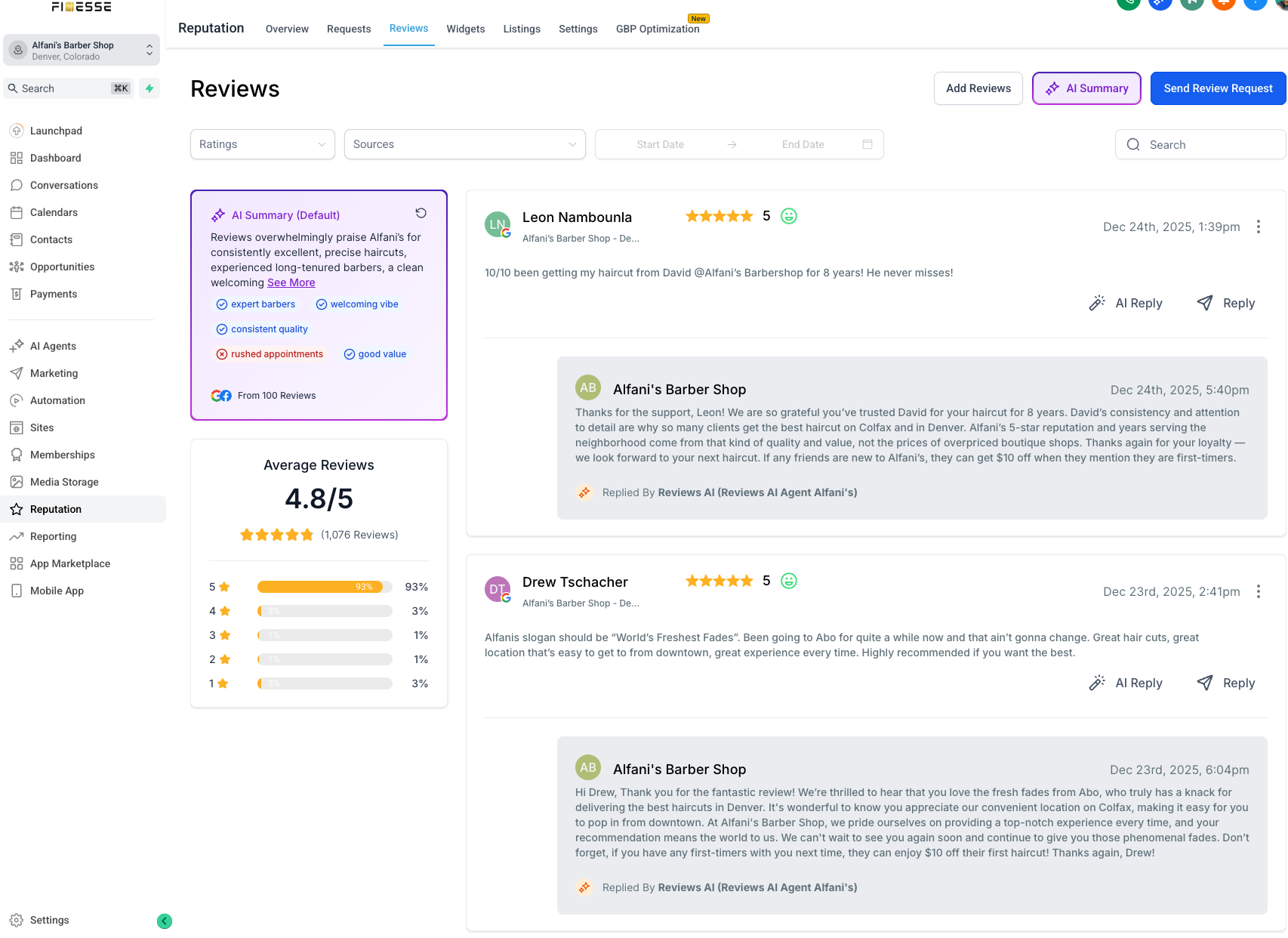Click the 'welcoming vibe' tag
This screenshot has height=938, width=1288.
[357, 304]
